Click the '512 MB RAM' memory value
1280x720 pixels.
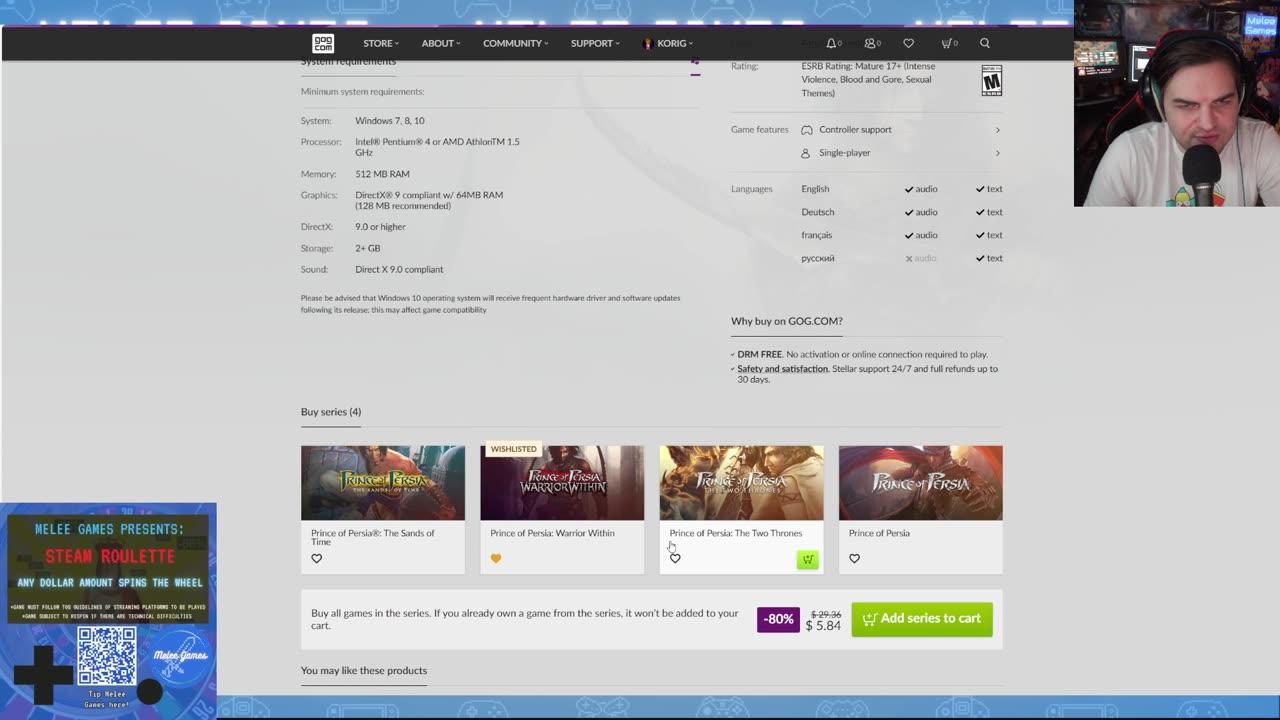(382, 174)
